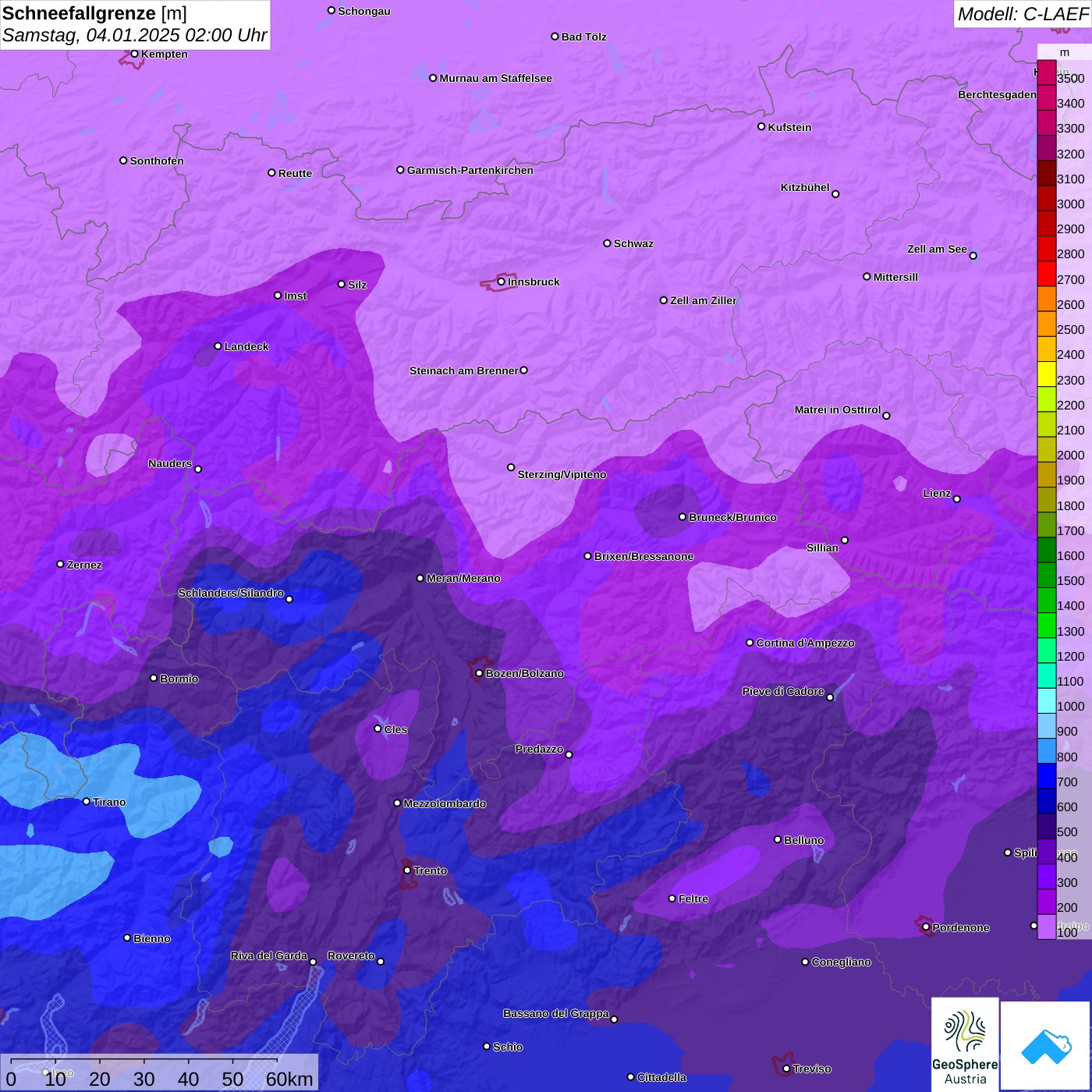Screen dimensions: 1092x1092
Task: Click the blue cloud house logo
Action: [x=1045, y=1045]
